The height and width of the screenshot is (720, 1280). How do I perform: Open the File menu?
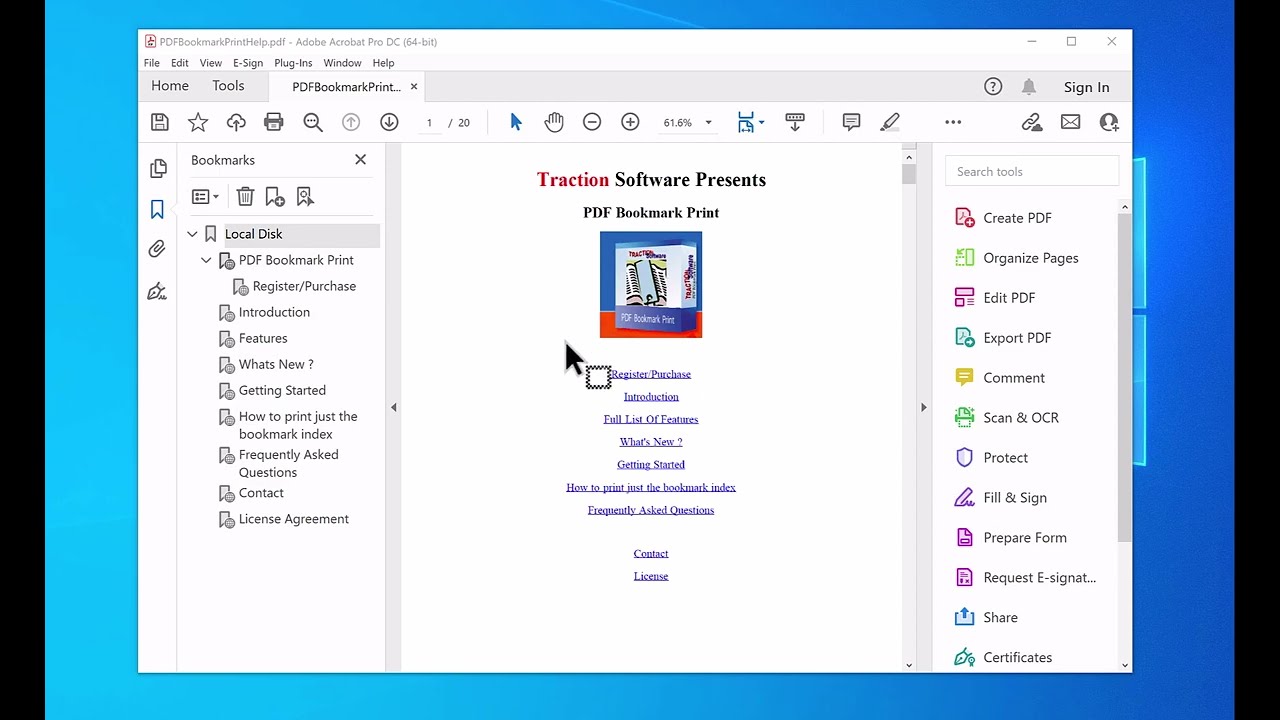(x=152, y=63)
